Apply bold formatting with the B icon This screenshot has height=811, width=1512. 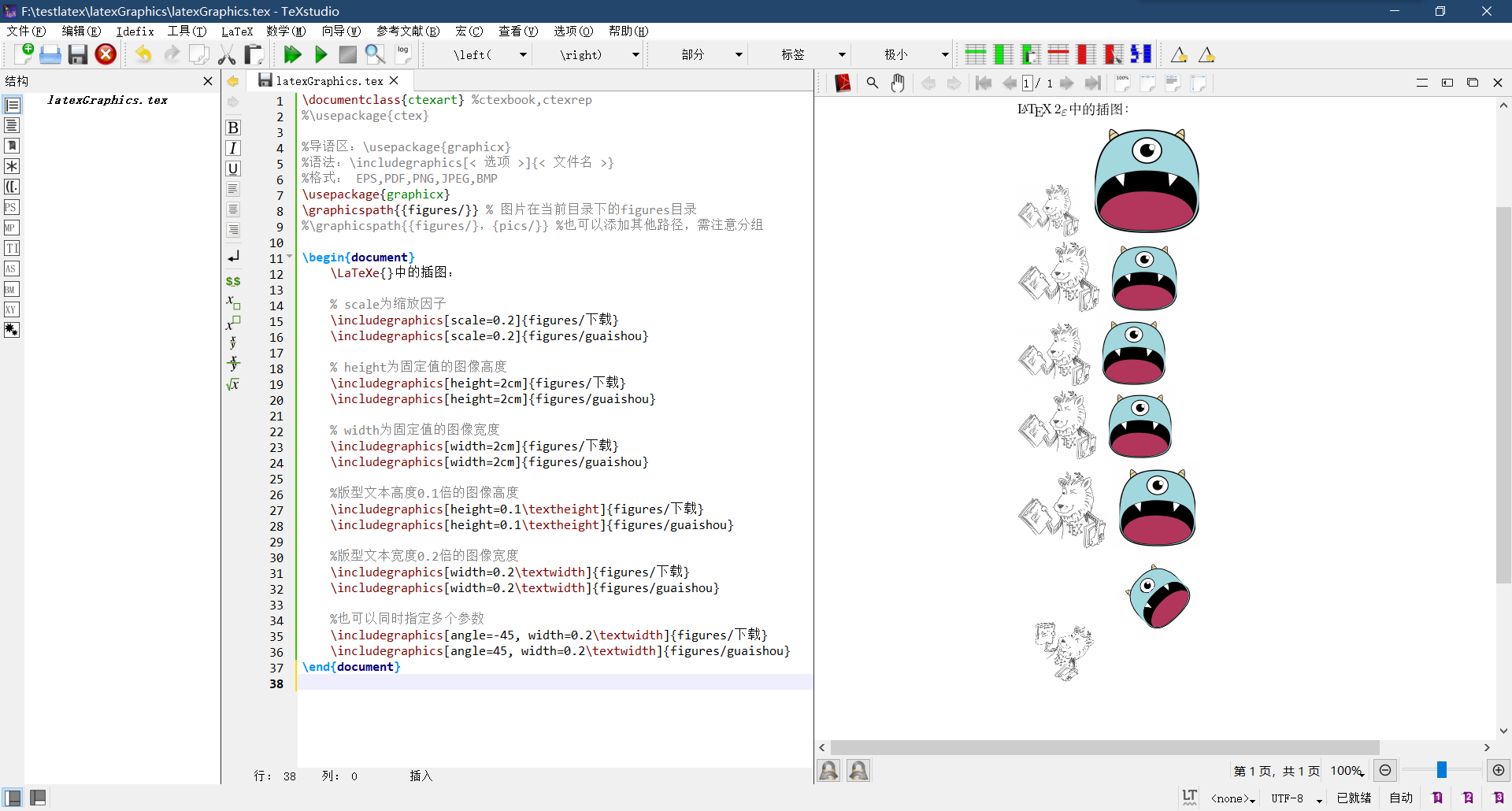pyautogui.click(x=233, y=128)
